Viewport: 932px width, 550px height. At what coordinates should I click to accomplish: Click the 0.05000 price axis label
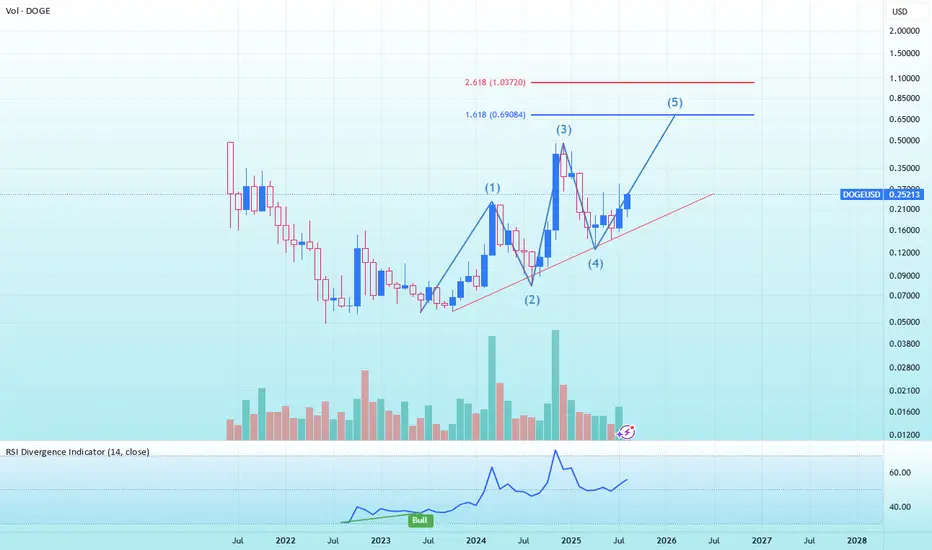[x=904, y=322]
